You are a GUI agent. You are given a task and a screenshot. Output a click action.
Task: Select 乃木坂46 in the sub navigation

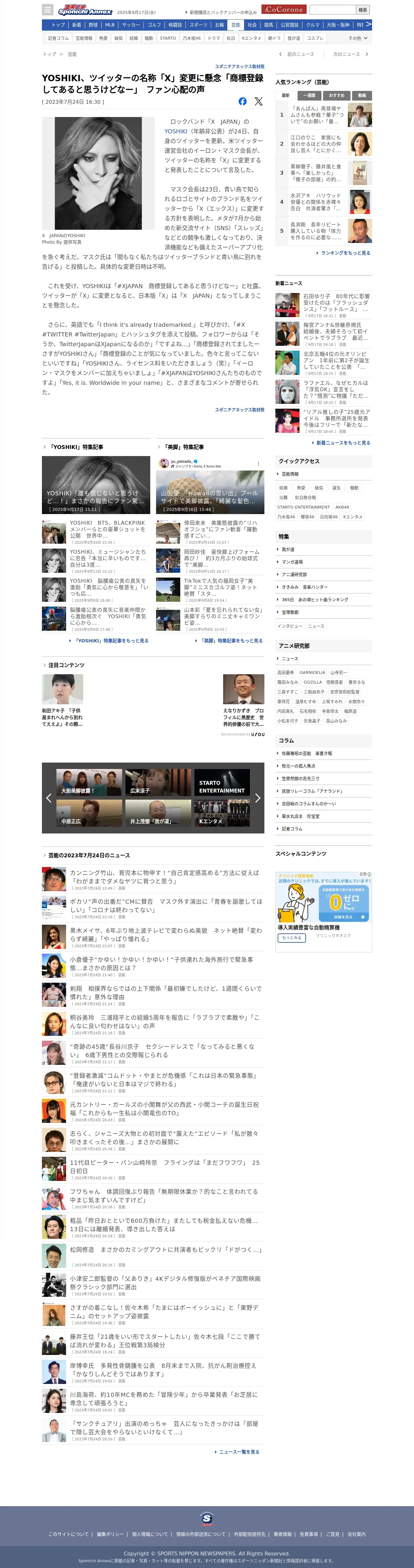point(192,38)
